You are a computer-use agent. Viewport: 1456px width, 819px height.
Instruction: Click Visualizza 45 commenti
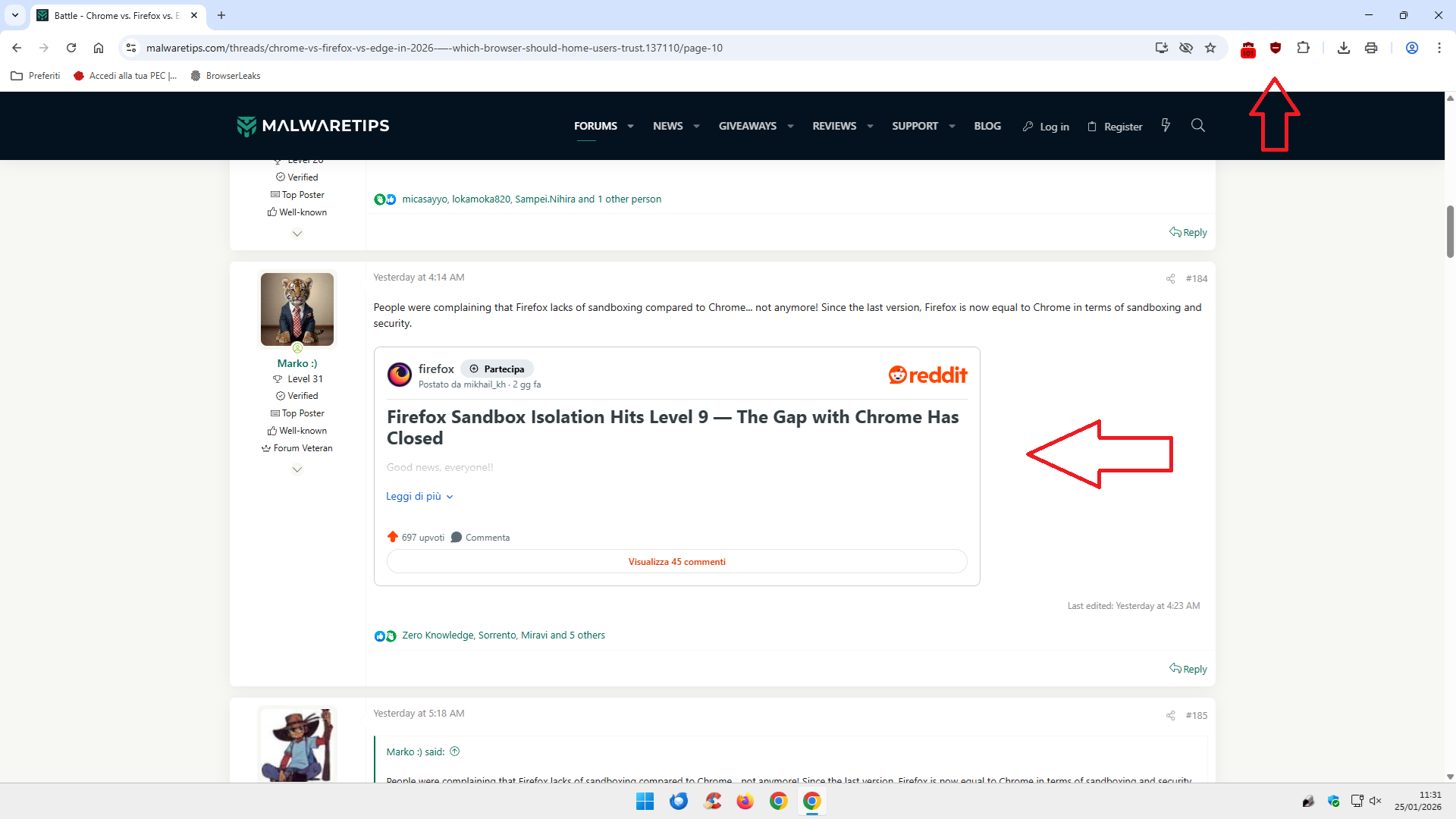[x=677, y=562]
